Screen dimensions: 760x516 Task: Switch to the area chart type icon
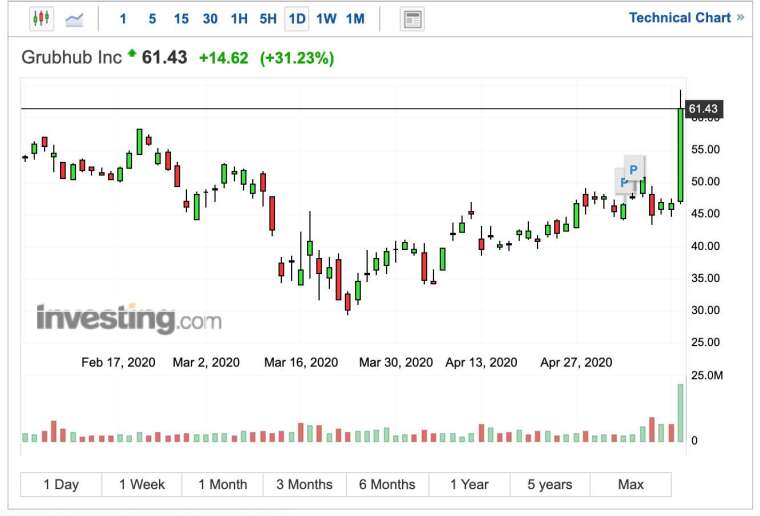[x=74, y=19]
